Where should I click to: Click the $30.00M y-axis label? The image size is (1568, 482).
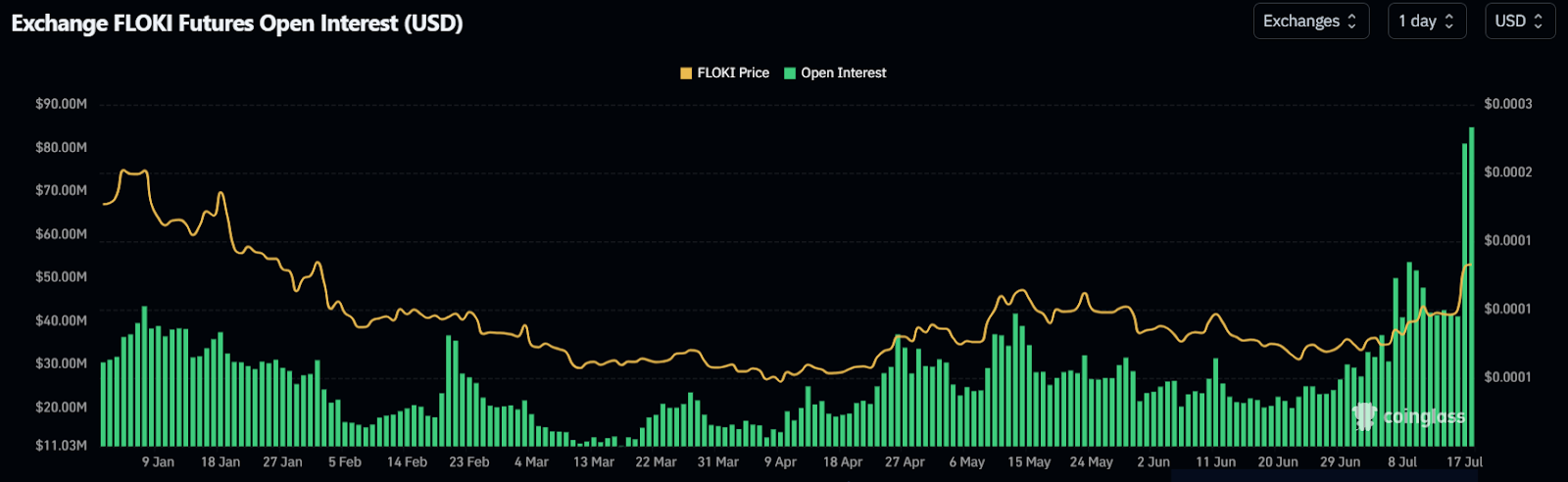coord(61,363)
